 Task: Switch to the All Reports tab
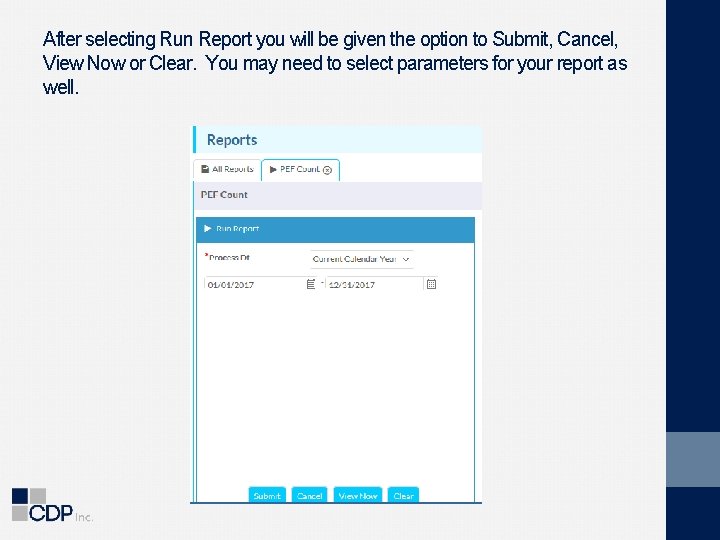[227, 169]
